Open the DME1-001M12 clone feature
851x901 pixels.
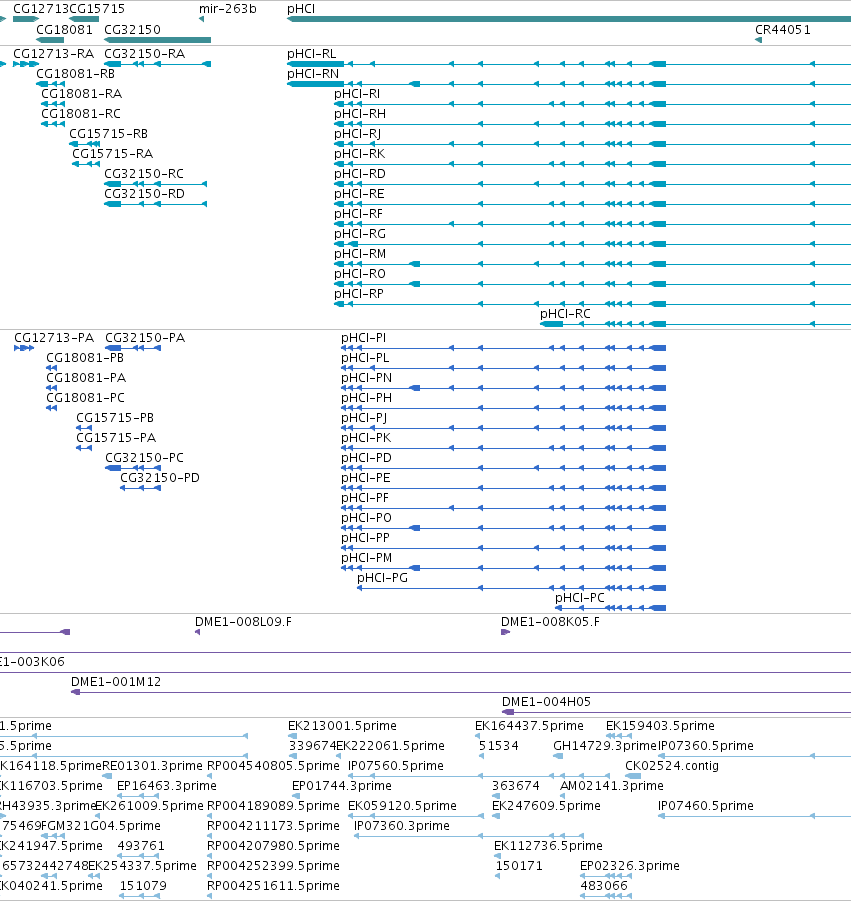(x=116, y=682)
